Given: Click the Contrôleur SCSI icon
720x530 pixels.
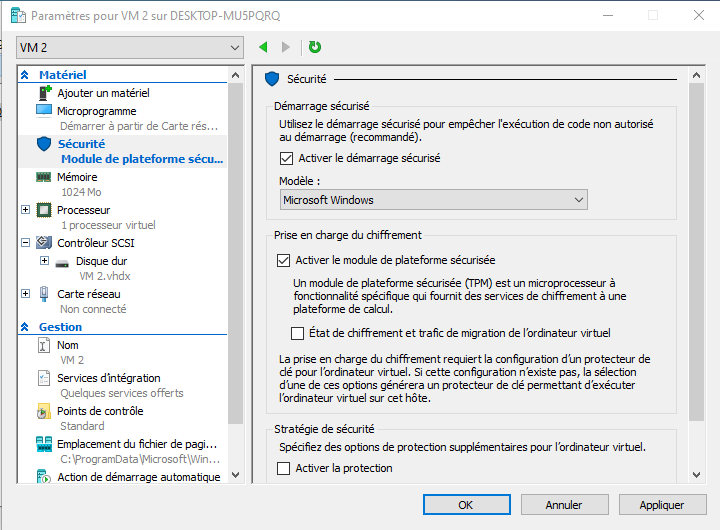Looking at the screenshot, I should click(x=43, y=243).
